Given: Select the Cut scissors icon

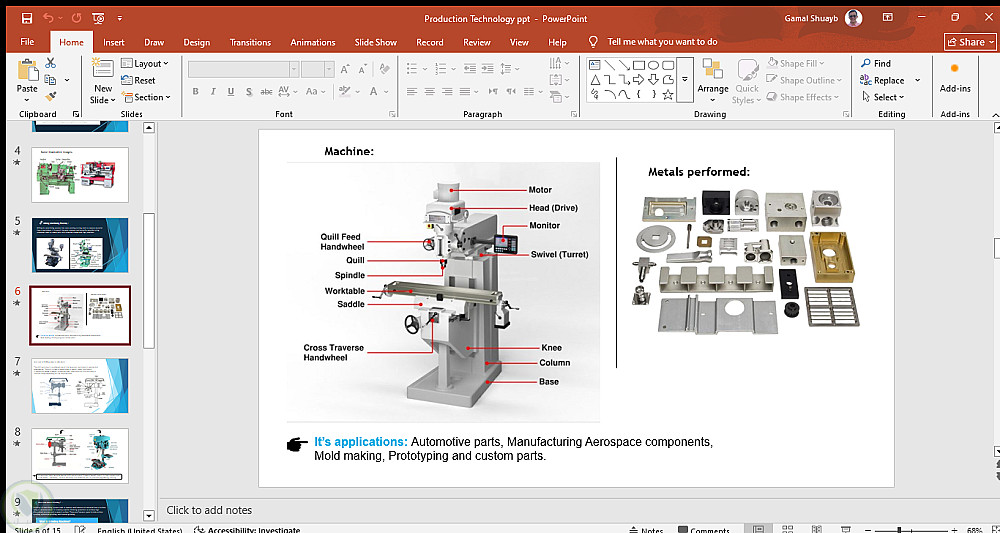Looking at the screenshot, I should [x=50, y=63].
